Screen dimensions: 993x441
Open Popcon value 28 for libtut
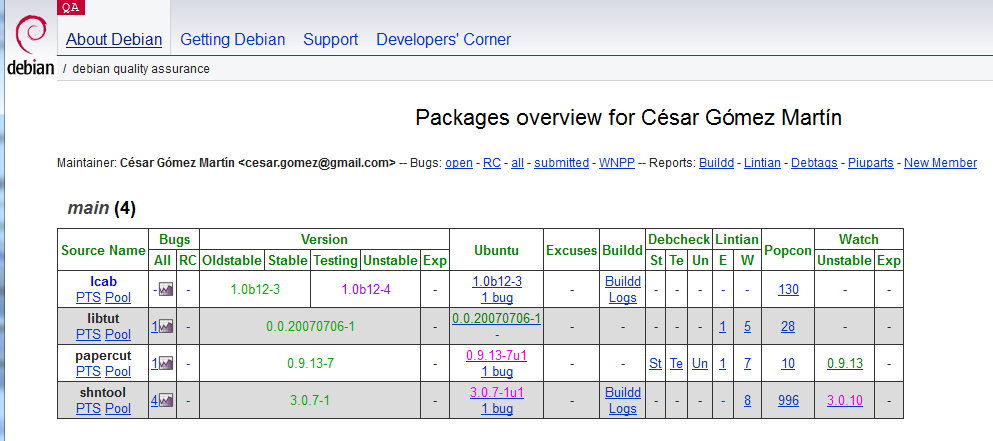pyautogui.click(x=788, y=326)
